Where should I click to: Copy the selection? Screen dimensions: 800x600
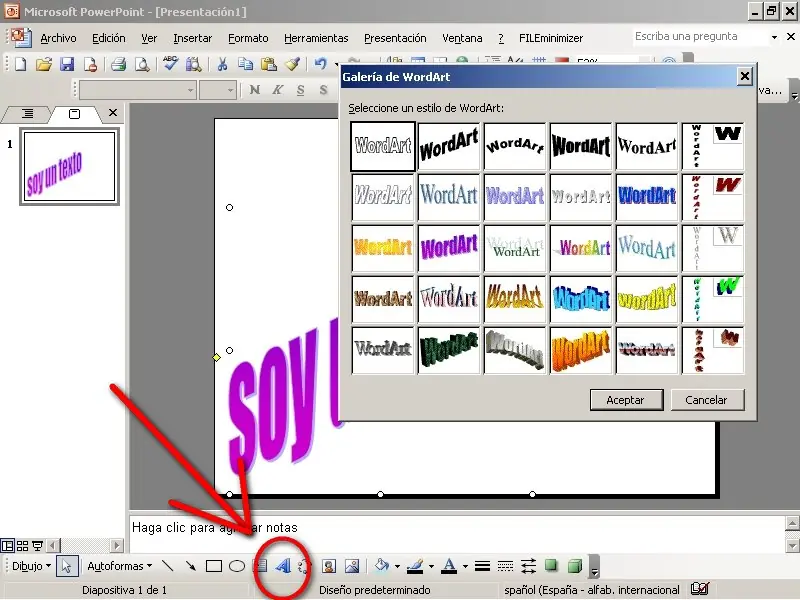[245, 64]
